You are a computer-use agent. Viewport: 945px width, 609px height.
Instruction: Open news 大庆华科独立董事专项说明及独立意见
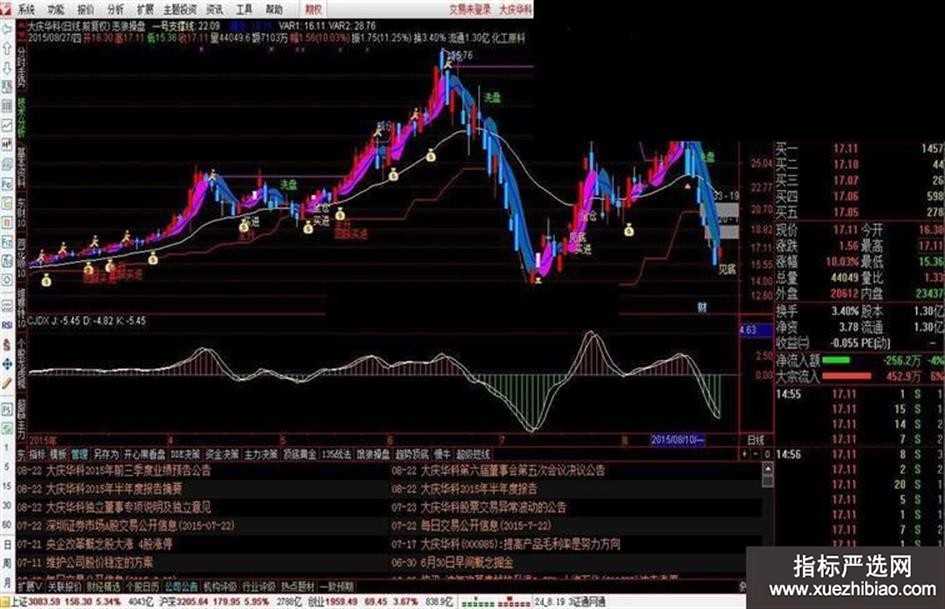(128, 508)
